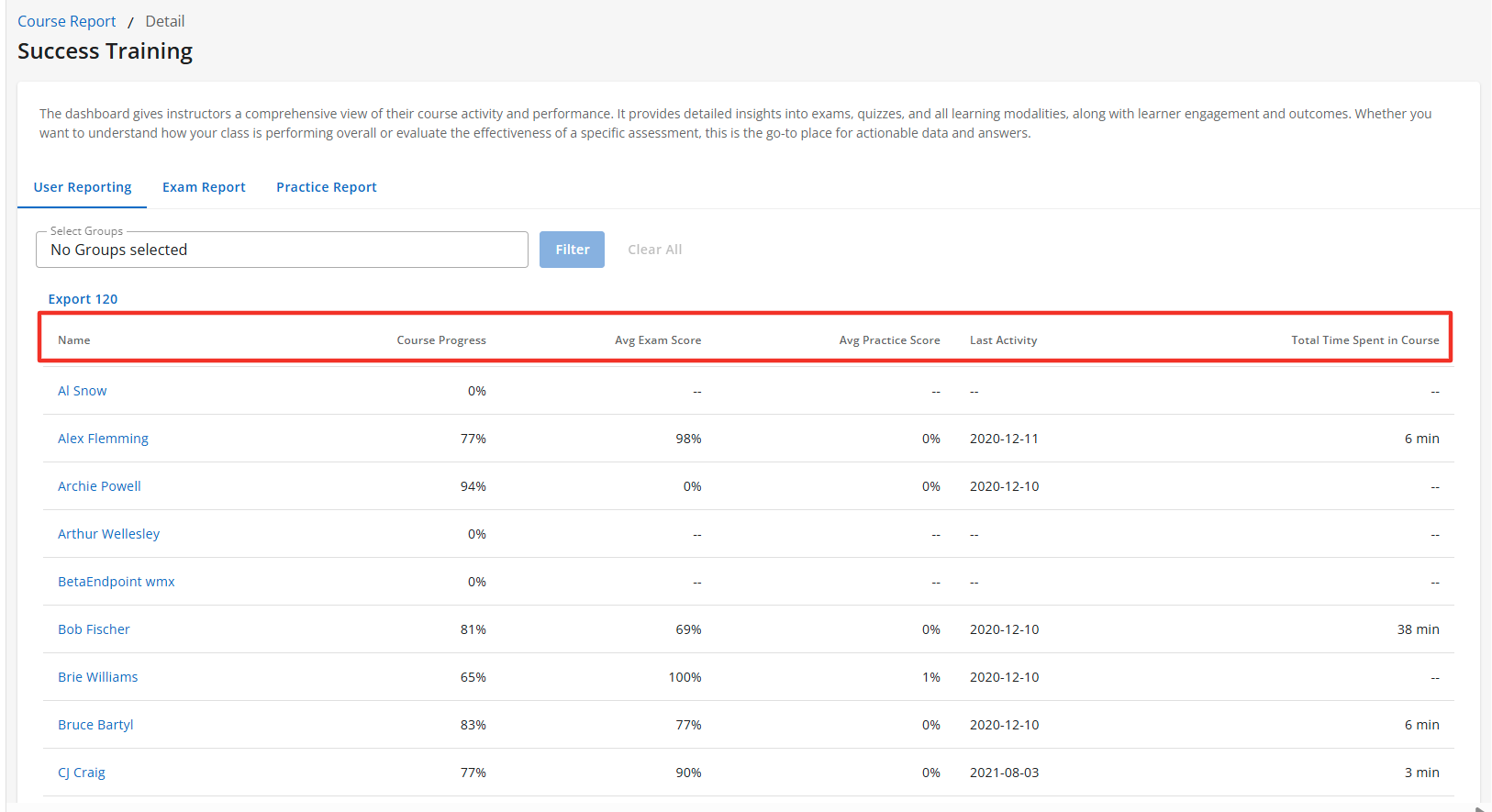Click the Clear All button
The height and width of the screenshot is (812, 1492).
654,250
